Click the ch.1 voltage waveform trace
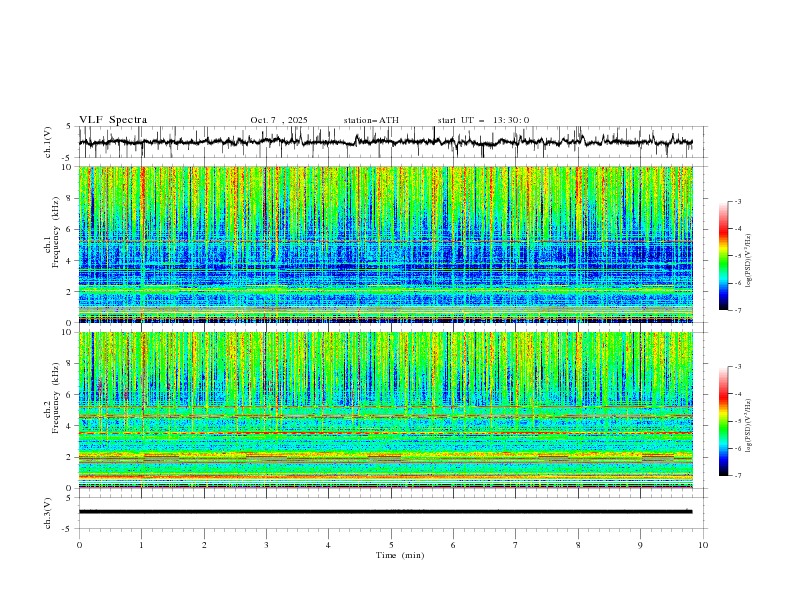The width and height of the screenshot is (792, 612). pos(385,142)
